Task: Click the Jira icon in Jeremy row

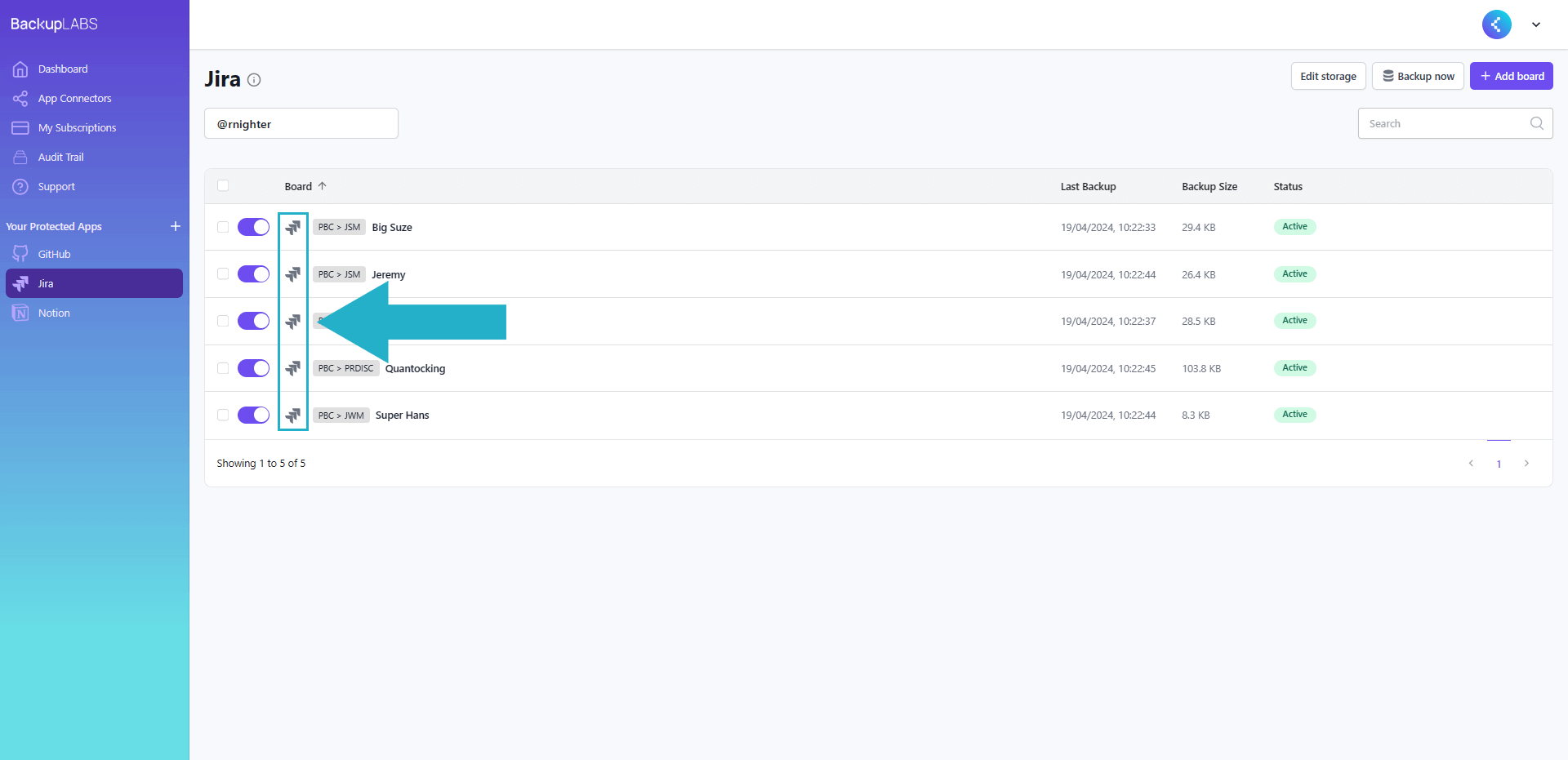Action: click(292, 274)
